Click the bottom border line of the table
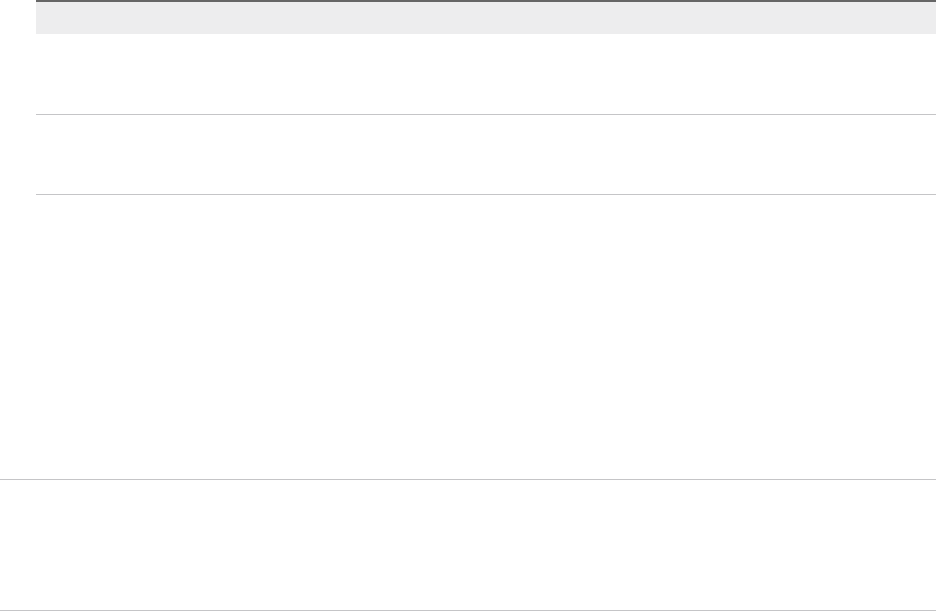 pyautogui.click(x=468, y=609)
